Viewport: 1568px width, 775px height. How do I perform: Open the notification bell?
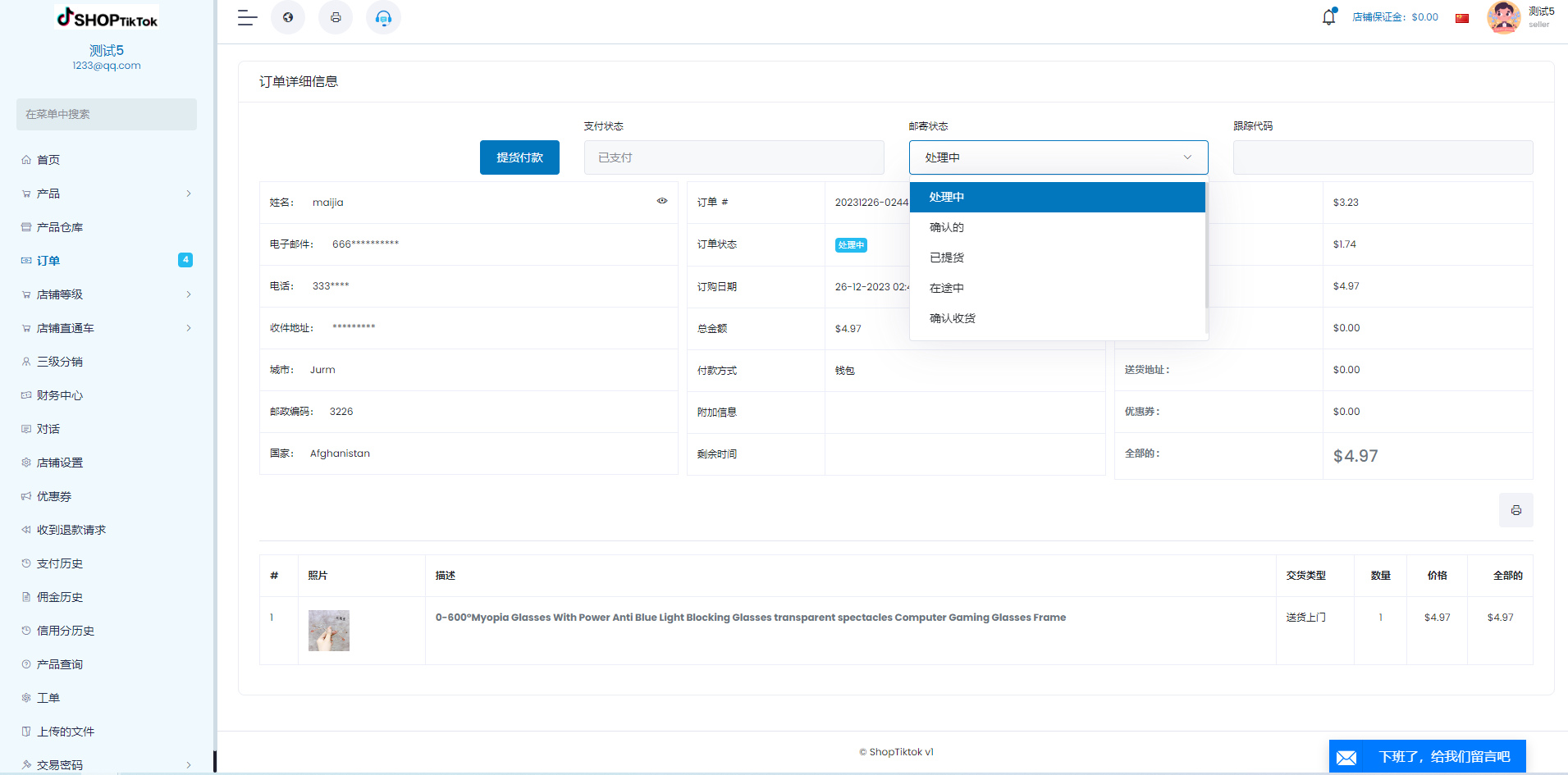1328,17
